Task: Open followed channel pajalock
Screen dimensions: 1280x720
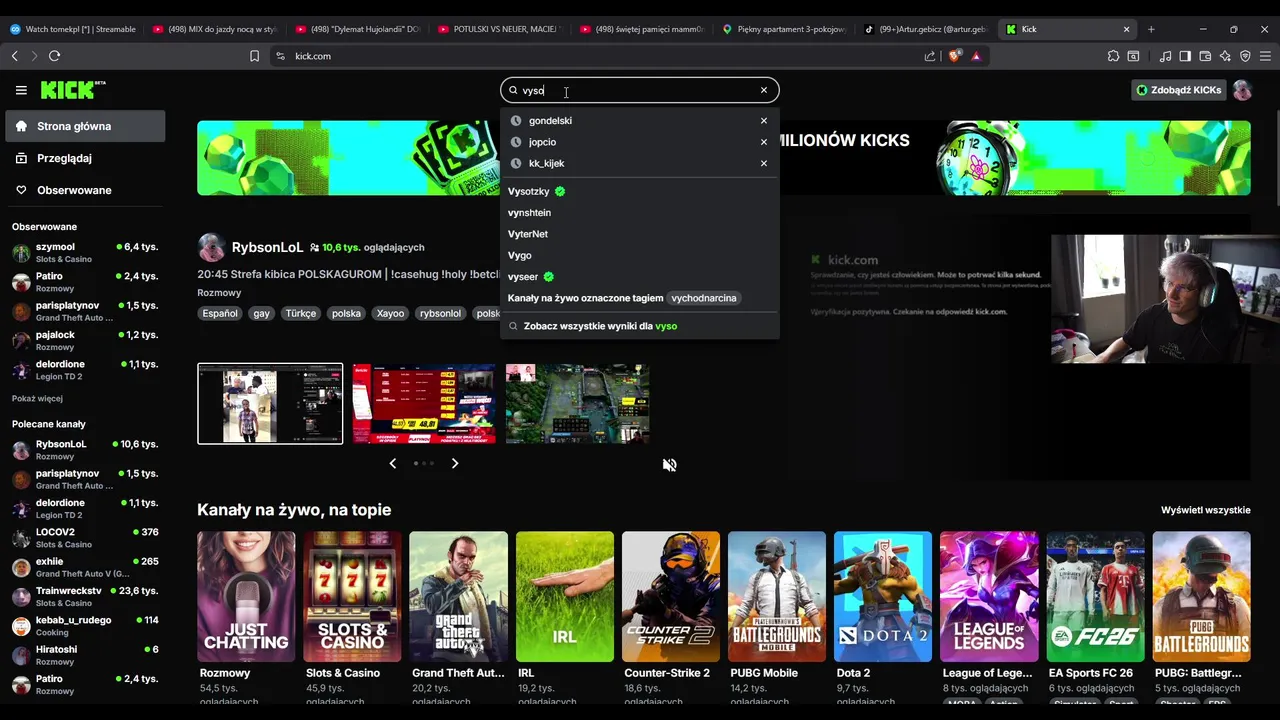Action: pyautogui.click(x=85, y=340)
